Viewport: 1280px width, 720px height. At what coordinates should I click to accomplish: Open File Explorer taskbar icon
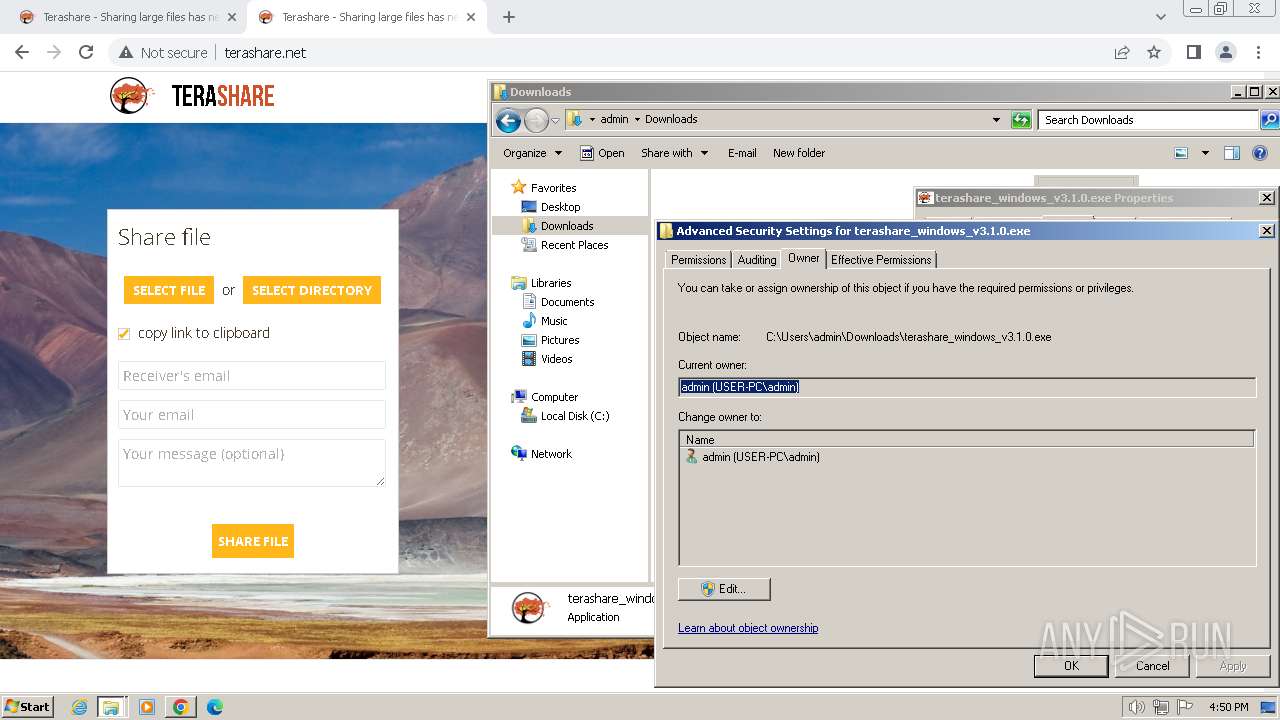(x=111, y=707)
